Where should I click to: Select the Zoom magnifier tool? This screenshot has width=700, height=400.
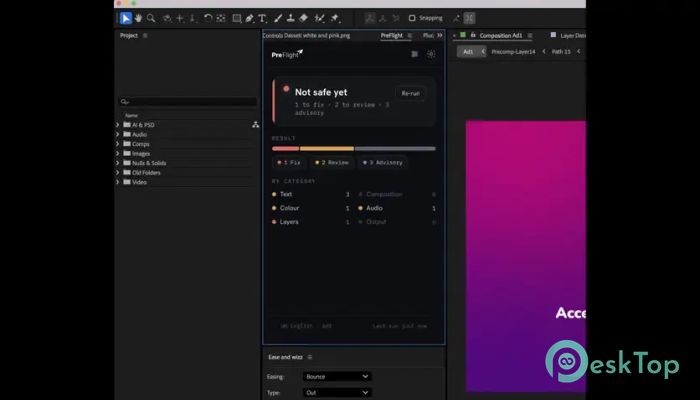151,18
